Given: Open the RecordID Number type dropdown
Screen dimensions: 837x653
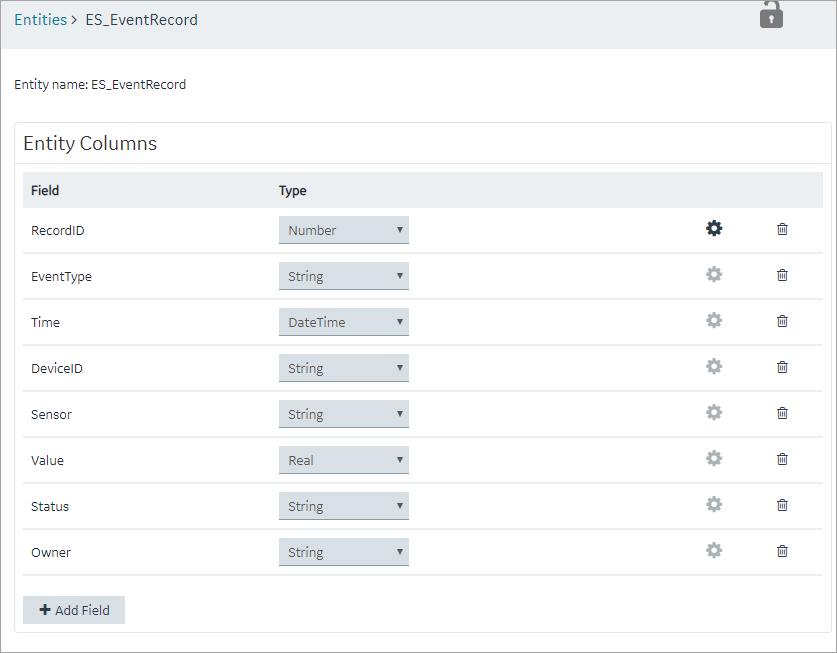Looking at the screenshot, I should [x=344, y=230].
